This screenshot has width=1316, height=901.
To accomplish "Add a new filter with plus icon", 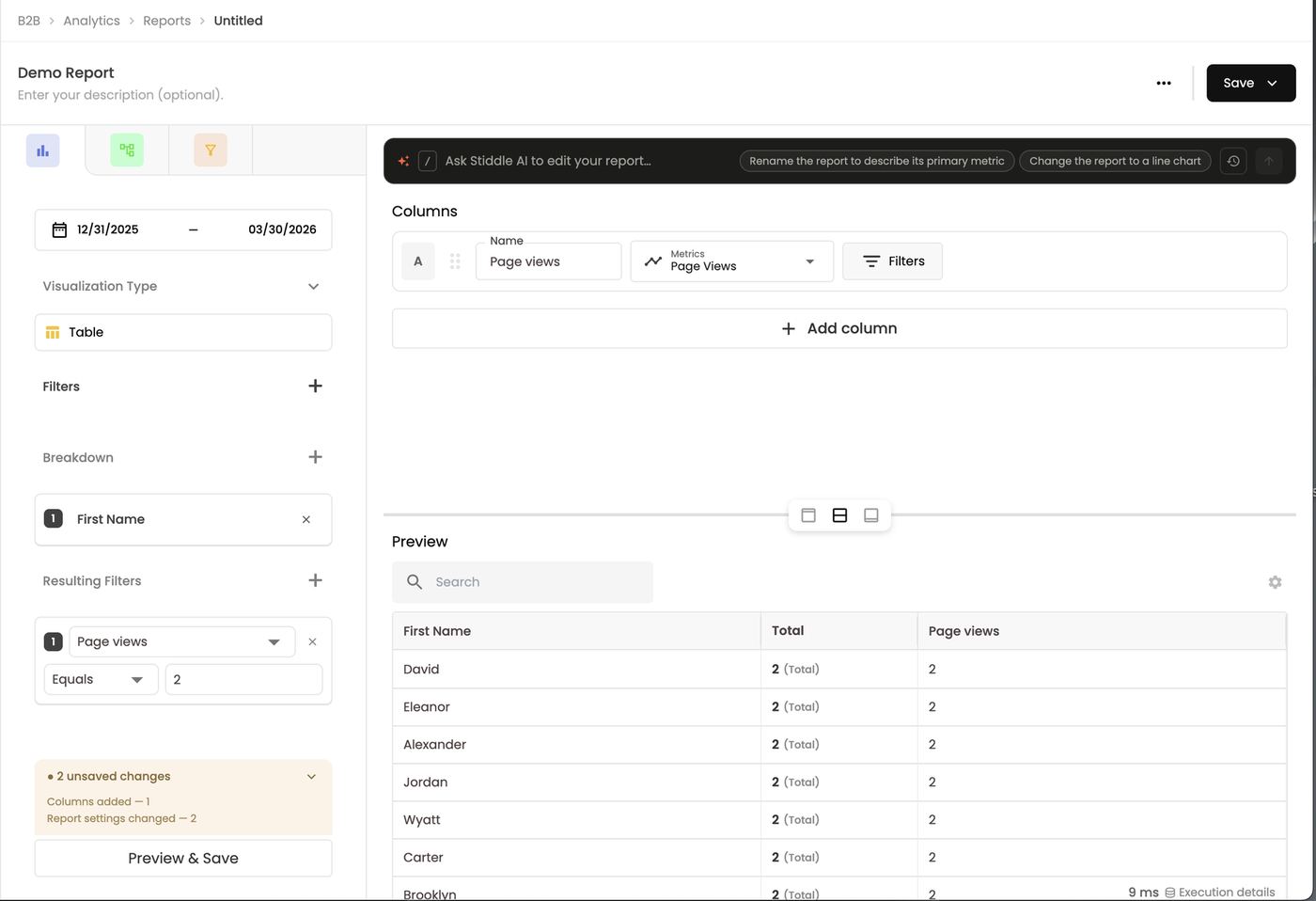I will (315, 386).
